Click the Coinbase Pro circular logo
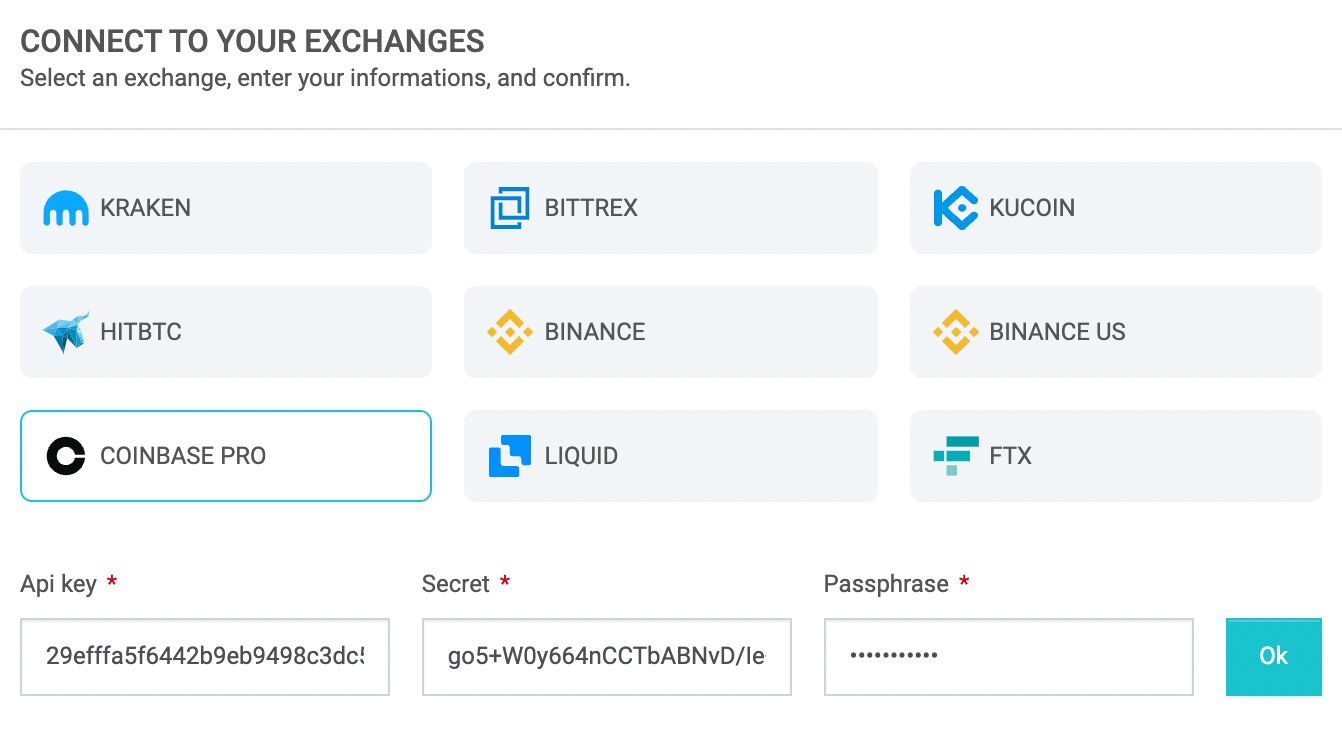This screenshot has height=736, width=1342. [66, 456]
